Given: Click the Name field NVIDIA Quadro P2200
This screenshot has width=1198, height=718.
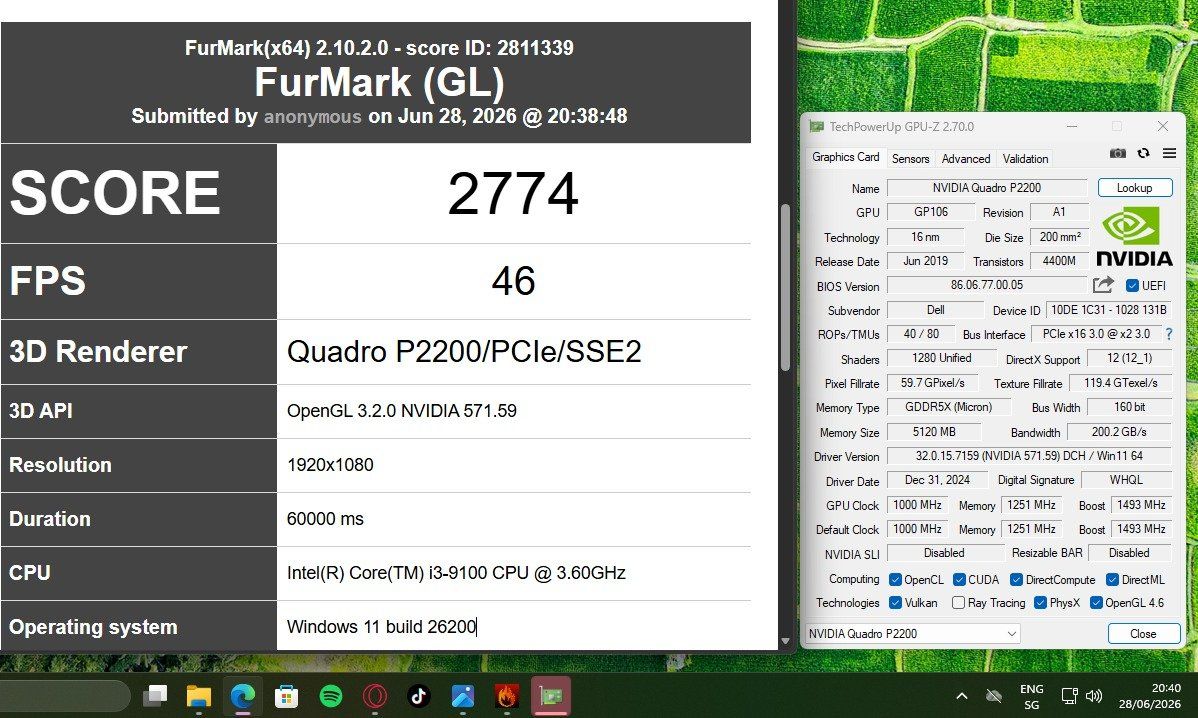Looking at the screenshot, I should coord(987,188).
